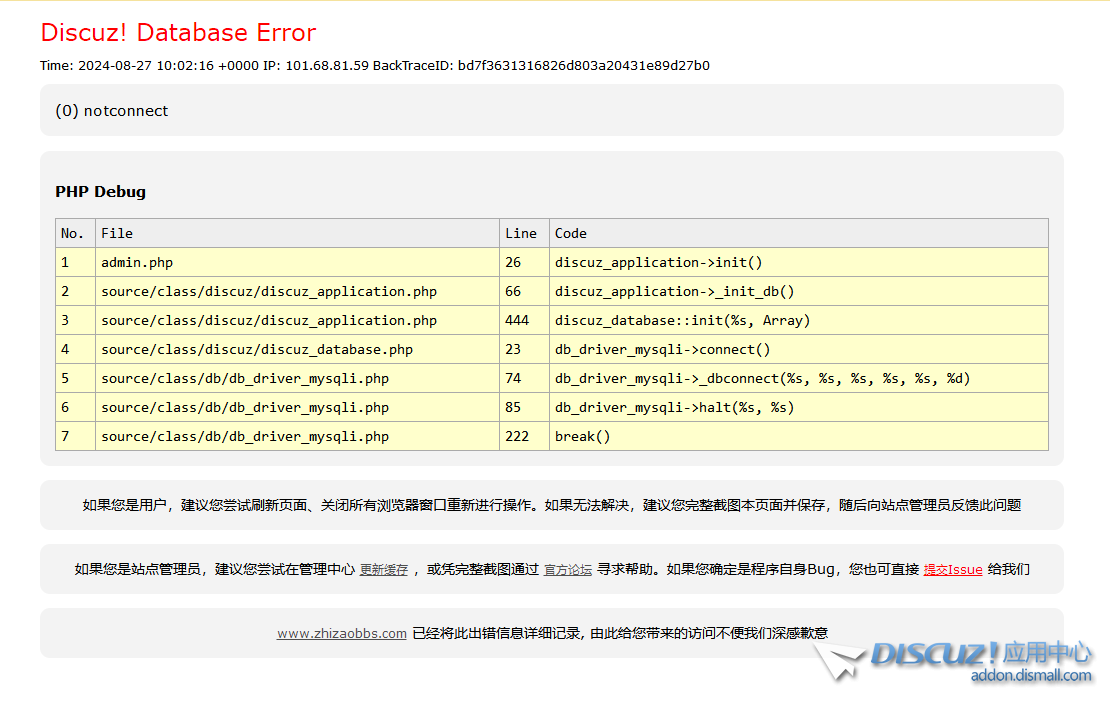Click the db_driver_mysqli->connect() code cell
The image size is (1110, 701).
coord(663,349)
